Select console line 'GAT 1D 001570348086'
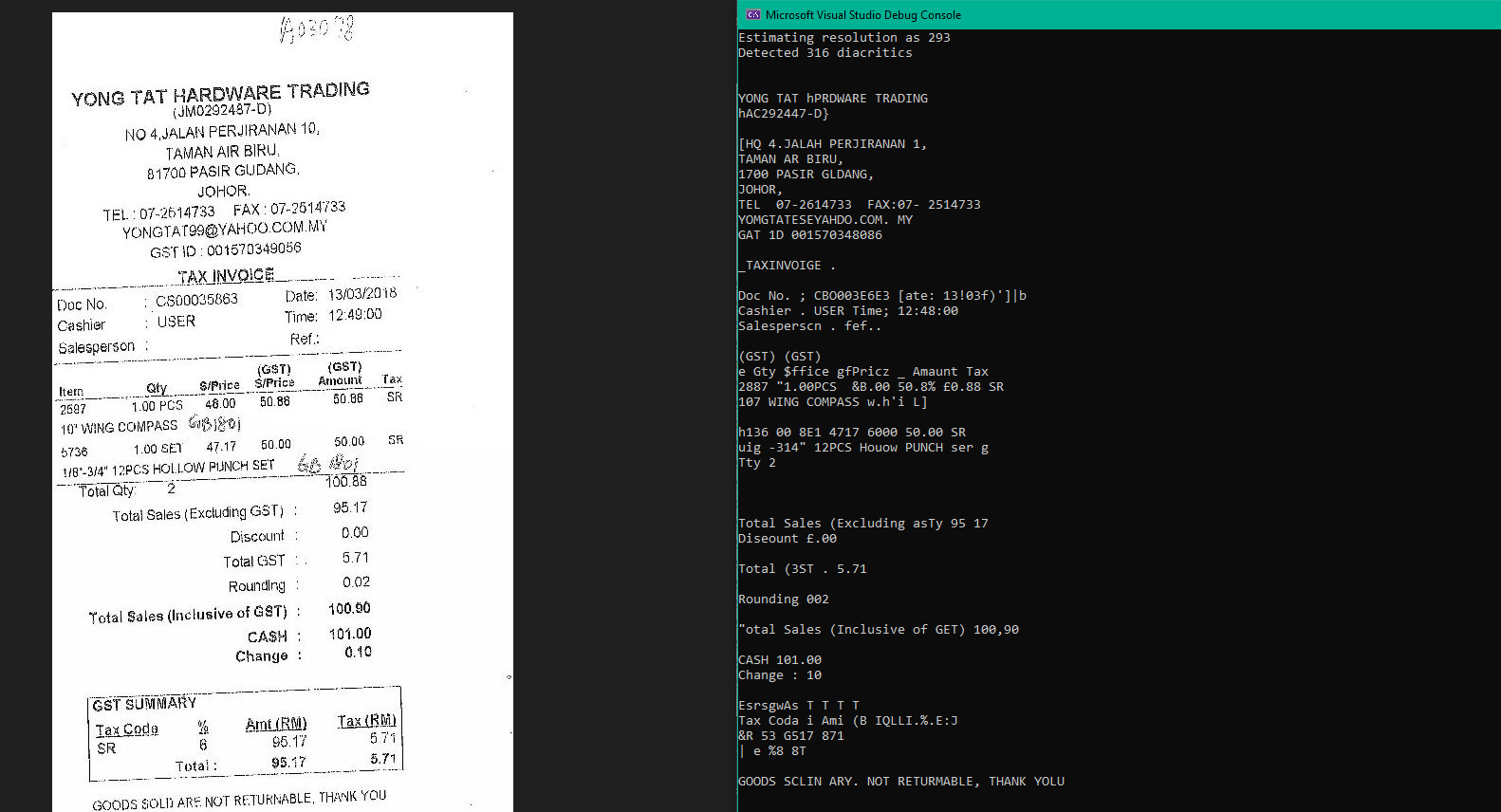Image resolution: width=1501 pixels, height=812 pixels. coord(809,235)
